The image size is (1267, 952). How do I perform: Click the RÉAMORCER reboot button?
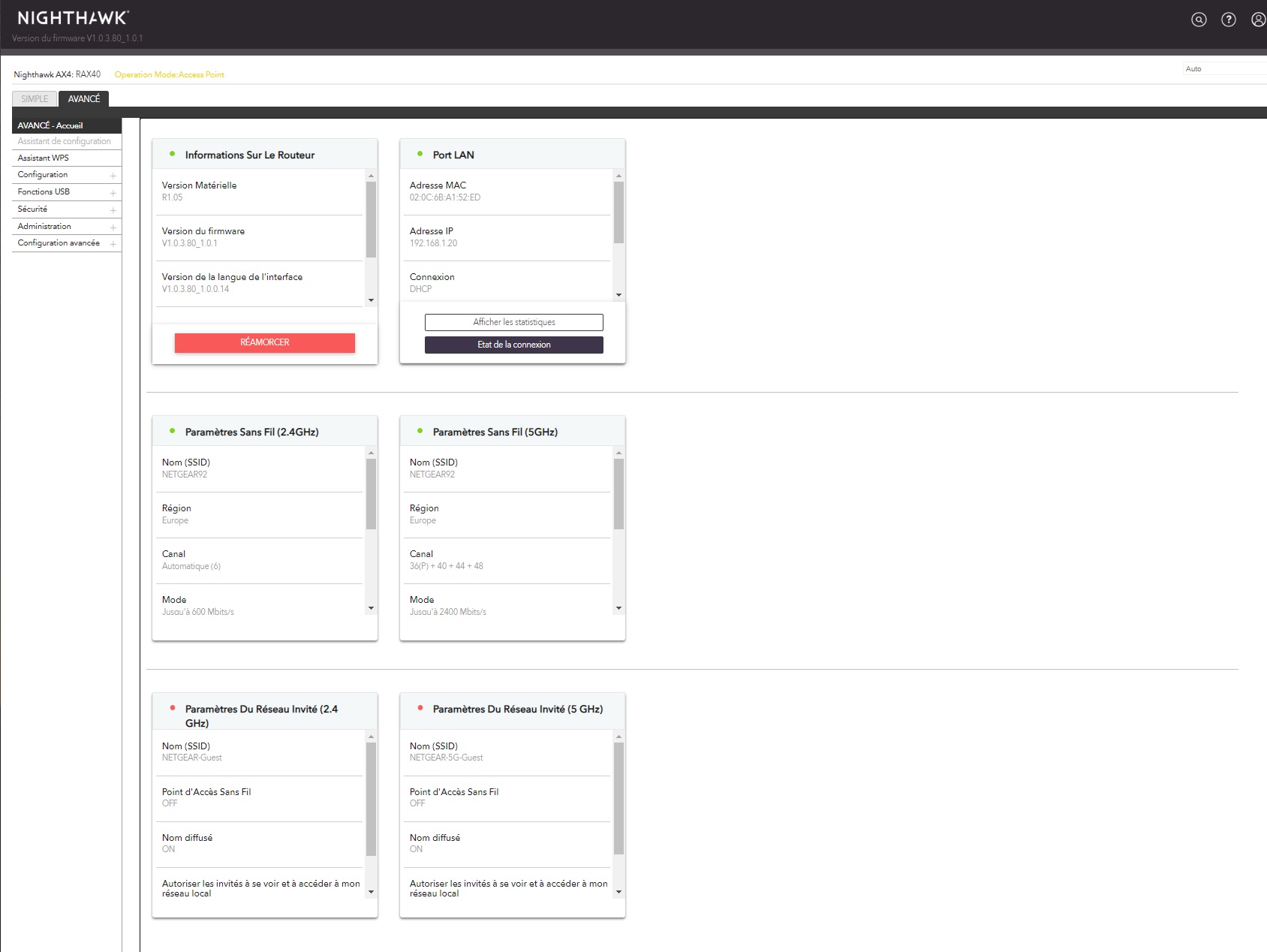(264, 342)
